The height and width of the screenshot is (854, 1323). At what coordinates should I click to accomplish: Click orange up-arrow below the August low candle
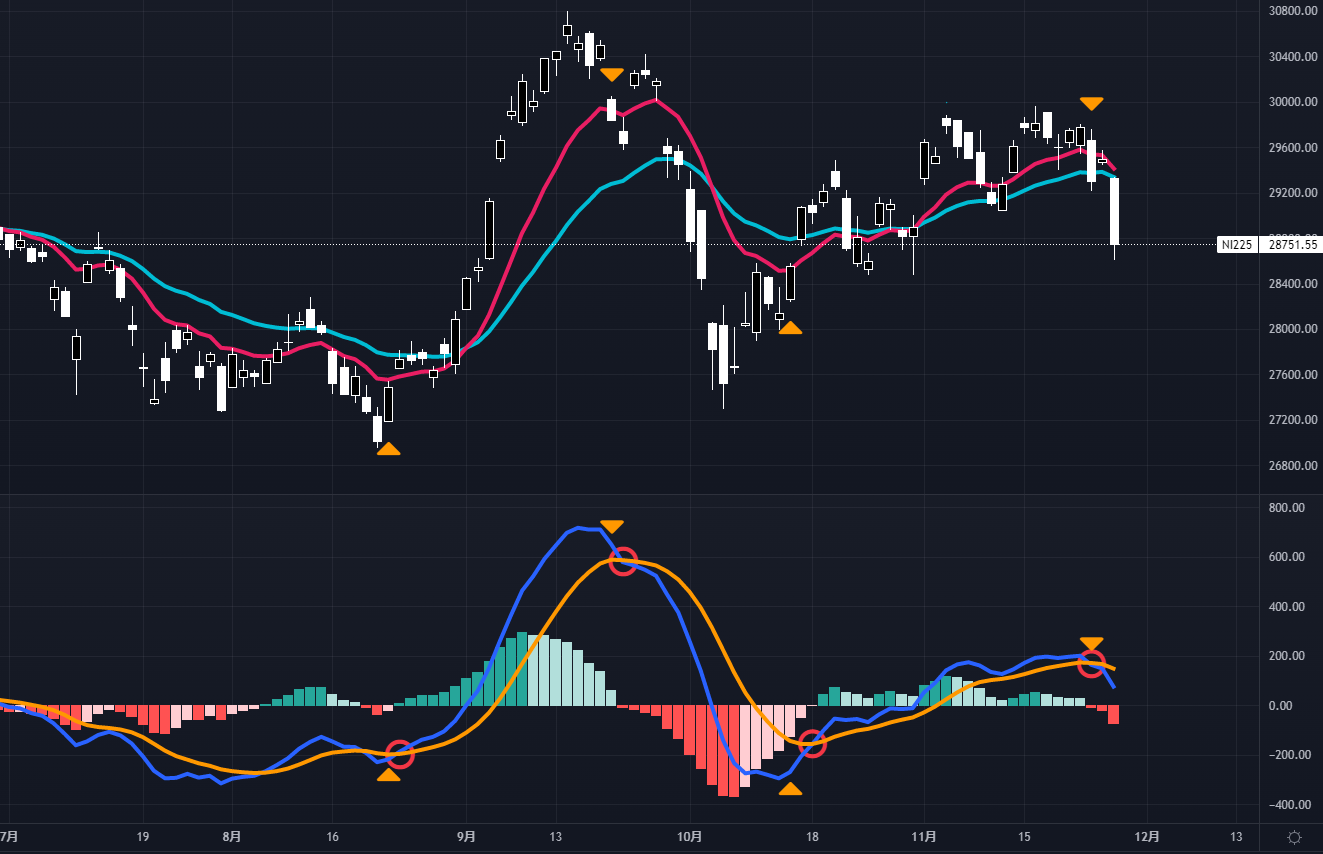[388, 449]
